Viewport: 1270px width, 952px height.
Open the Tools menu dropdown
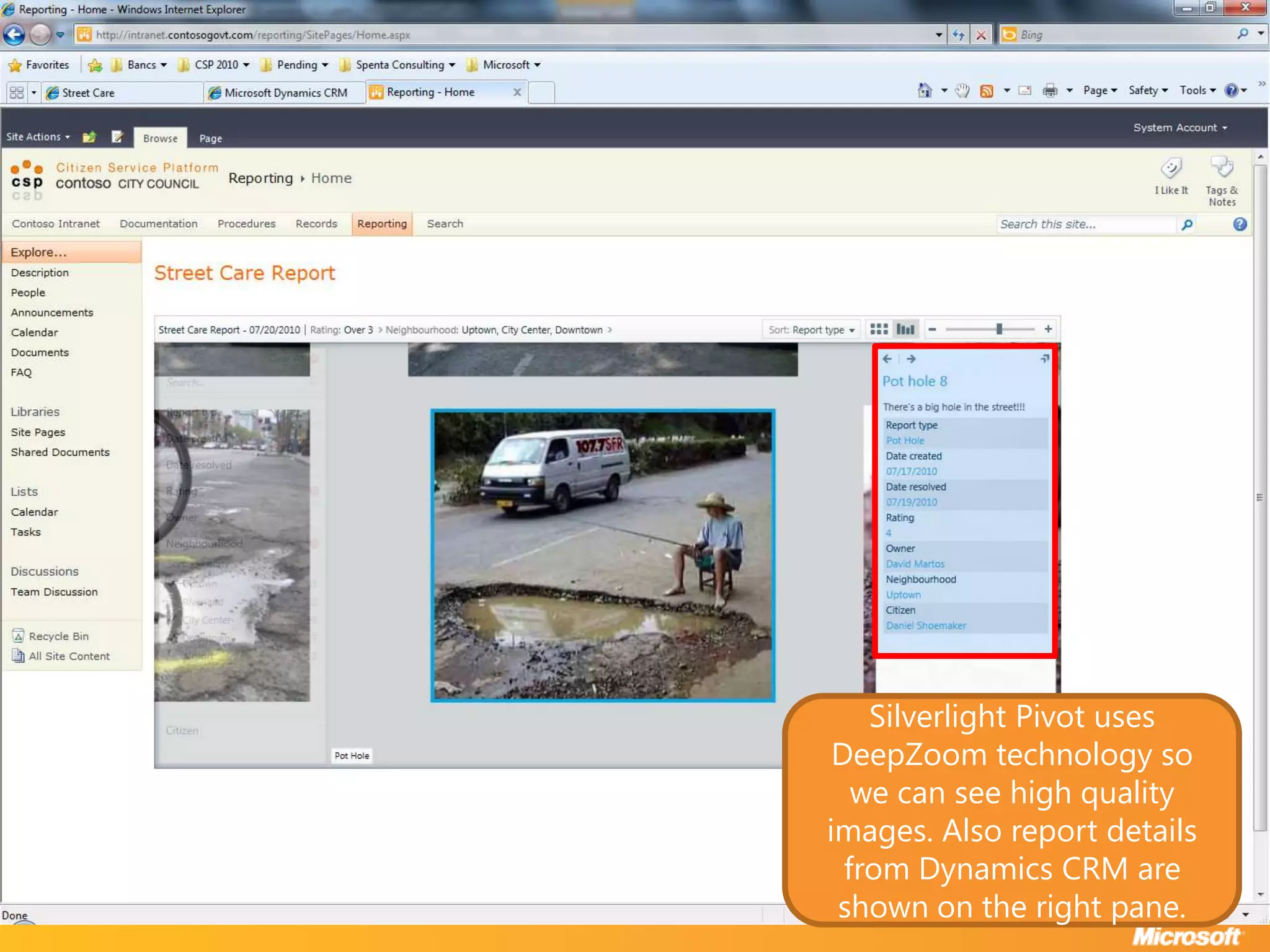[1197, 90]
